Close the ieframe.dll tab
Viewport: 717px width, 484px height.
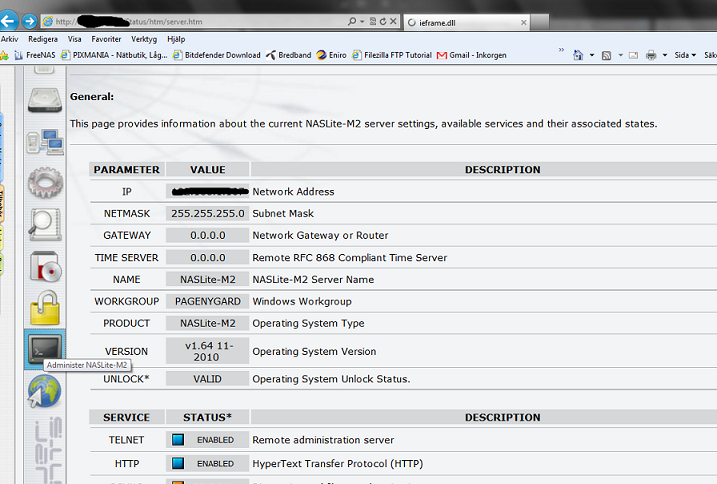pos(524,22)
